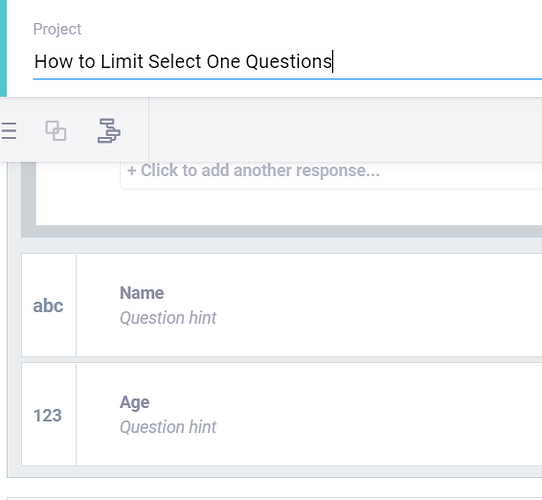Insert a cascading select via toolbar icon
This screenshot has width=542, height=500.
tap(109, 131)
